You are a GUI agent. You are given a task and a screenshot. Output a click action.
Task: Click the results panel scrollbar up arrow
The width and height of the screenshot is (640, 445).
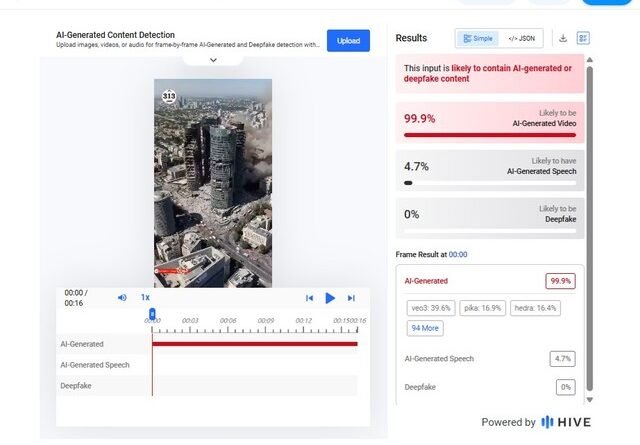click(x=589, y=60)
